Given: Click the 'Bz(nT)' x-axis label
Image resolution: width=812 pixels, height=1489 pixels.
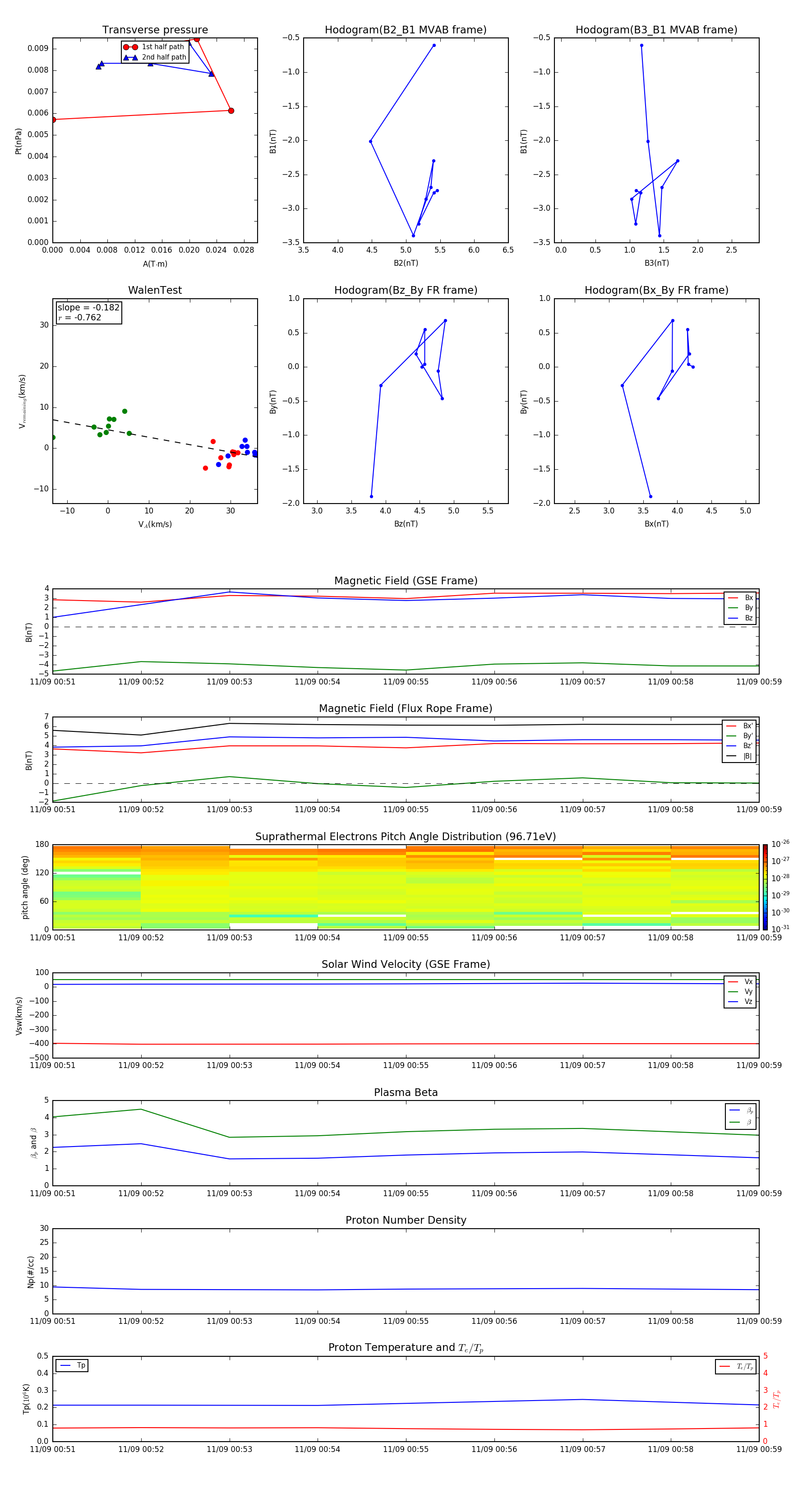Looking at the screenshot, I should coord(406,524).
